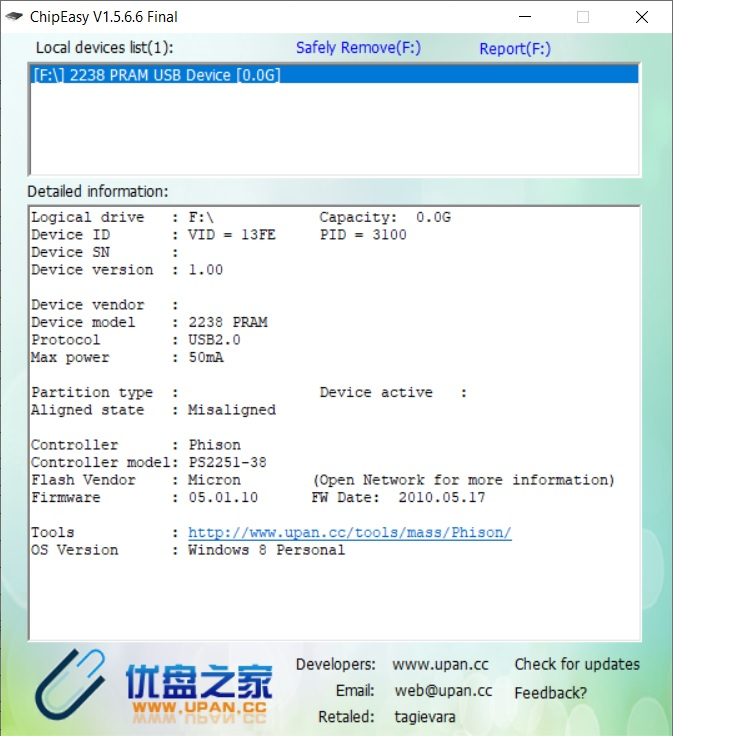Click the flash vendor 'Micron' text

pos(214,480)
